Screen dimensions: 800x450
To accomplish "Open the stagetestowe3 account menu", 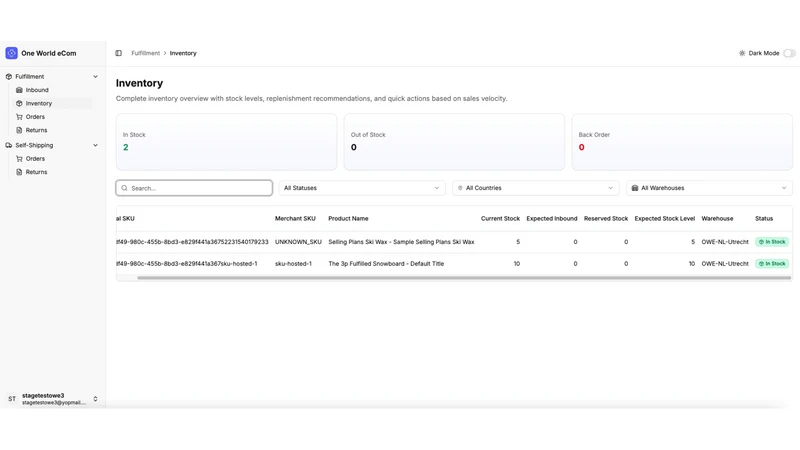I will point(53,398).
